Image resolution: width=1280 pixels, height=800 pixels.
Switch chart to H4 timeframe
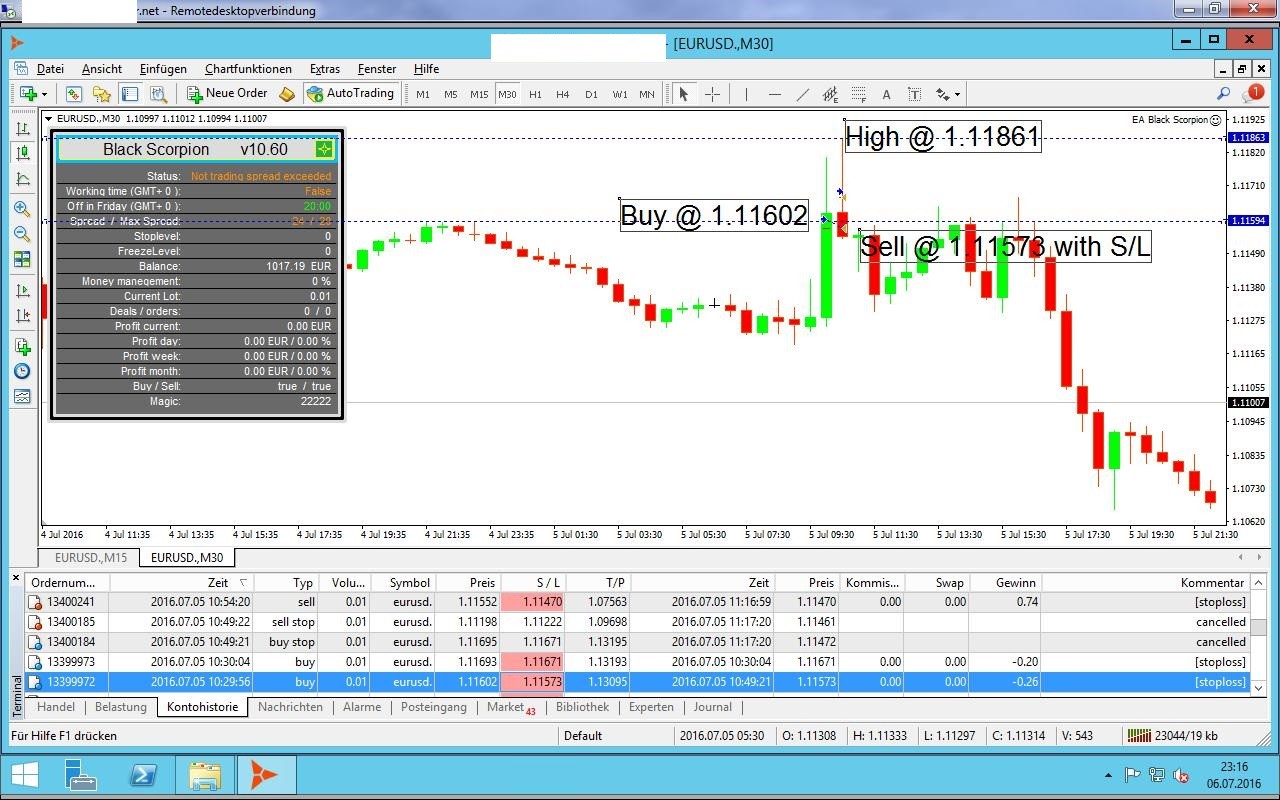(x=563, y=94)
